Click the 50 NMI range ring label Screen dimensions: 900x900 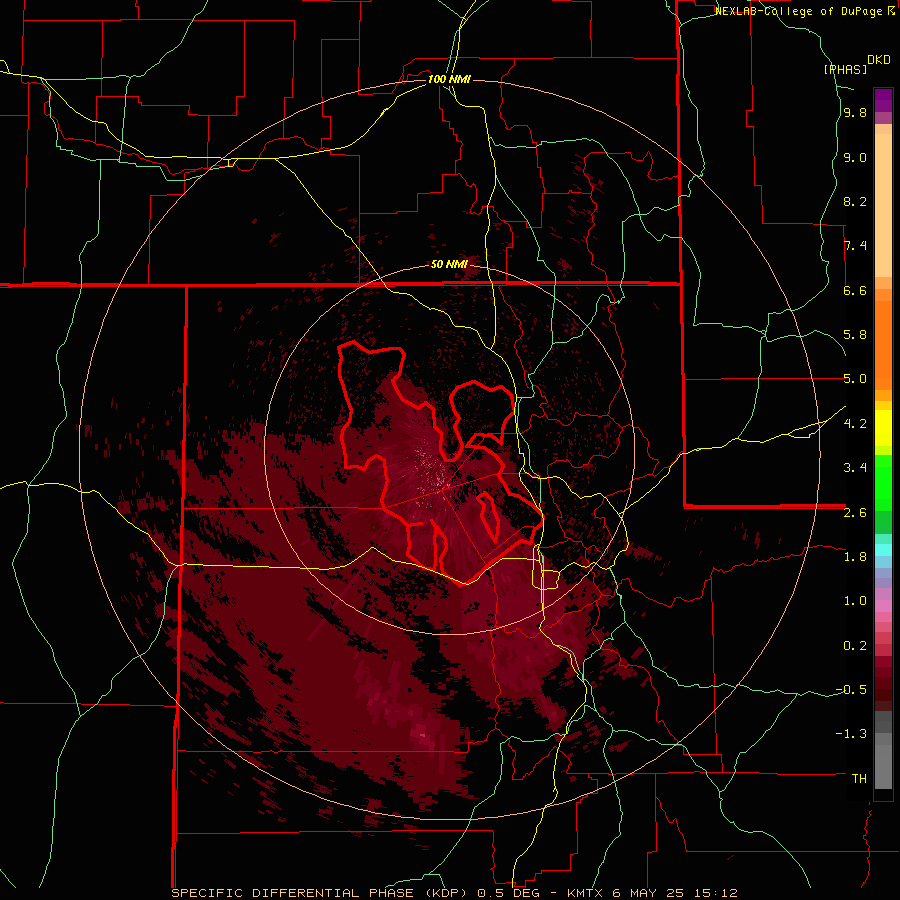coord(449,264)
